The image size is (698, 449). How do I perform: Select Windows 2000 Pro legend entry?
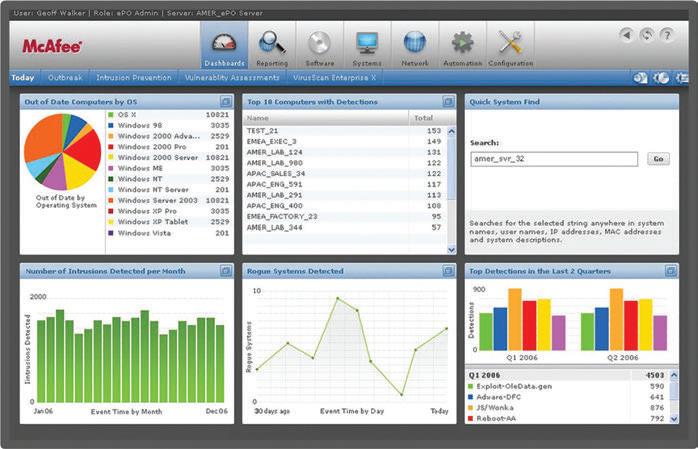click(169, 147)
